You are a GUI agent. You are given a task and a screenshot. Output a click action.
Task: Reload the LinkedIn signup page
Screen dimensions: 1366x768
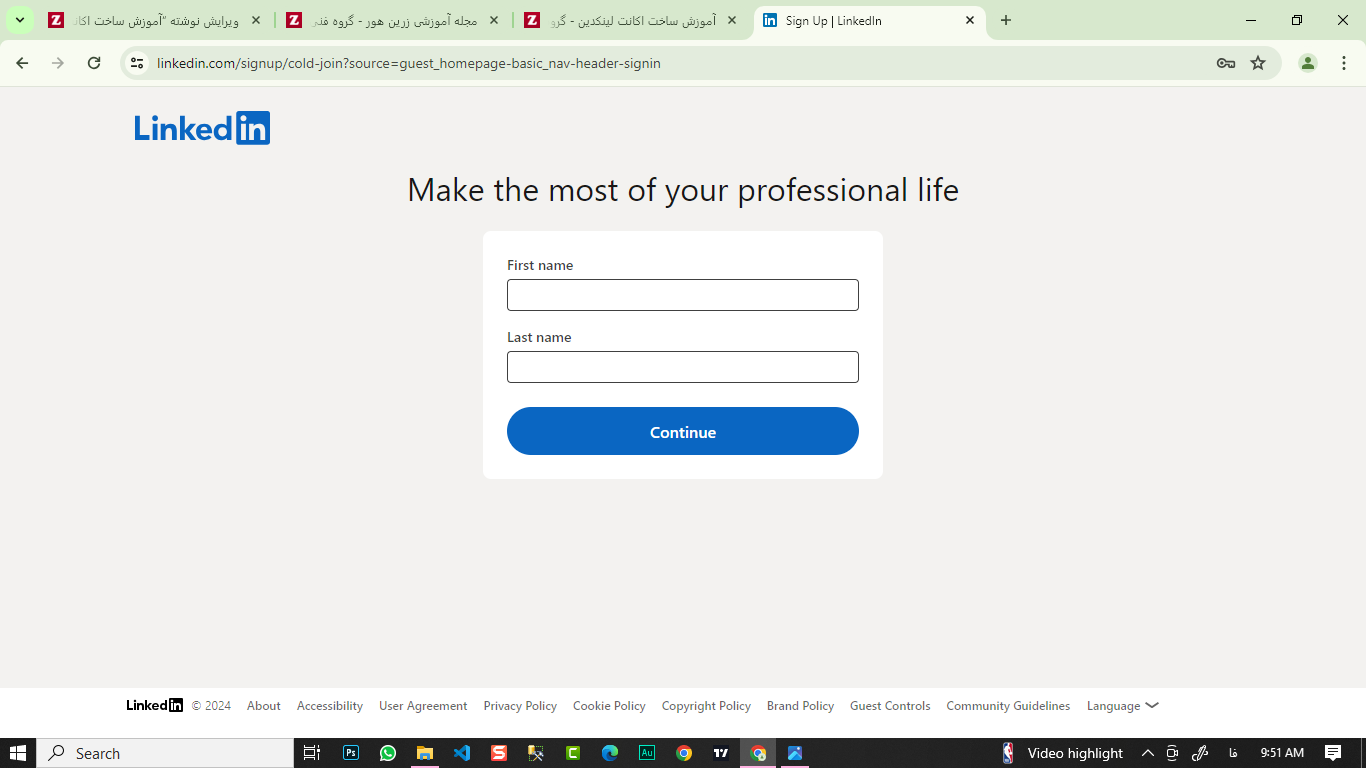(94, 63)
